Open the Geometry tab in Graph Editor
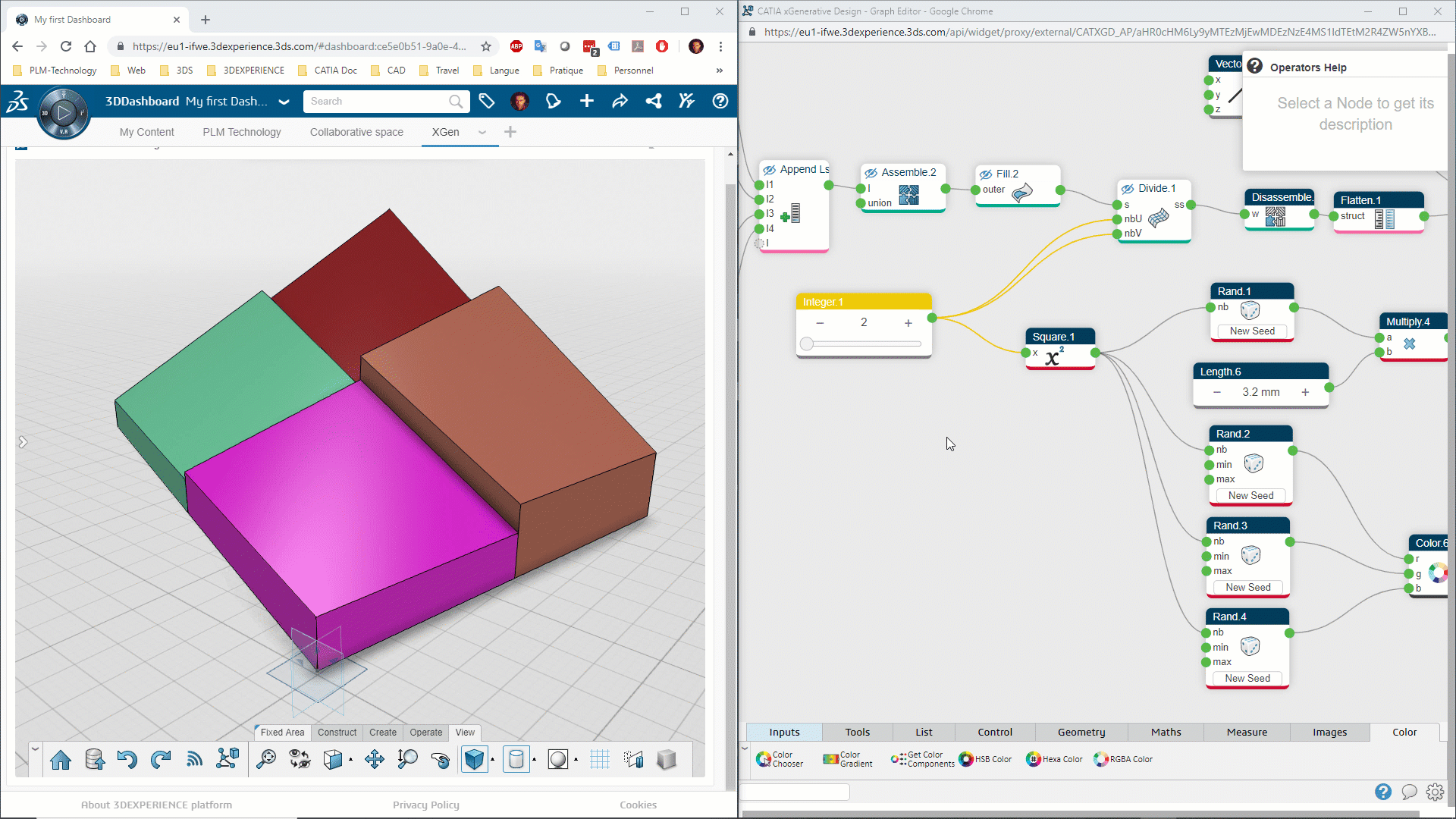The height and width of the screenshot is (819, 1456). pyautogui.click(x=1081, y=733)
